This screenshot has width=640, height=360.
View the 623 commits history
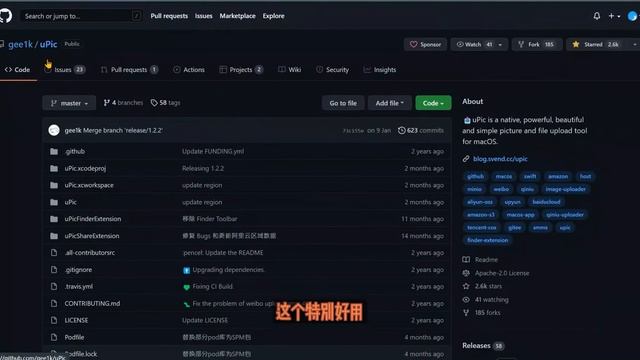coord(421,131)
